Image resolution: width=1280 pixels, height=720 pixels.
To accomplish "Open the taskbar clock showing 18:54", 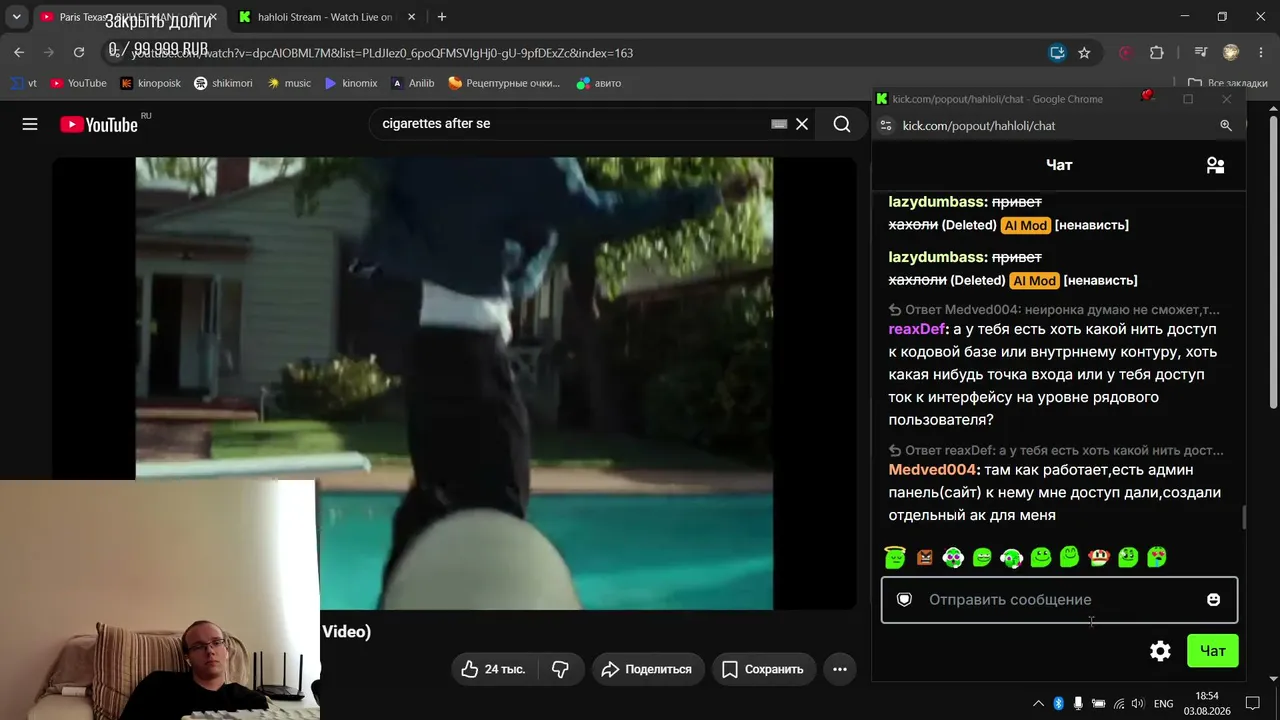I will point(1207,704).
